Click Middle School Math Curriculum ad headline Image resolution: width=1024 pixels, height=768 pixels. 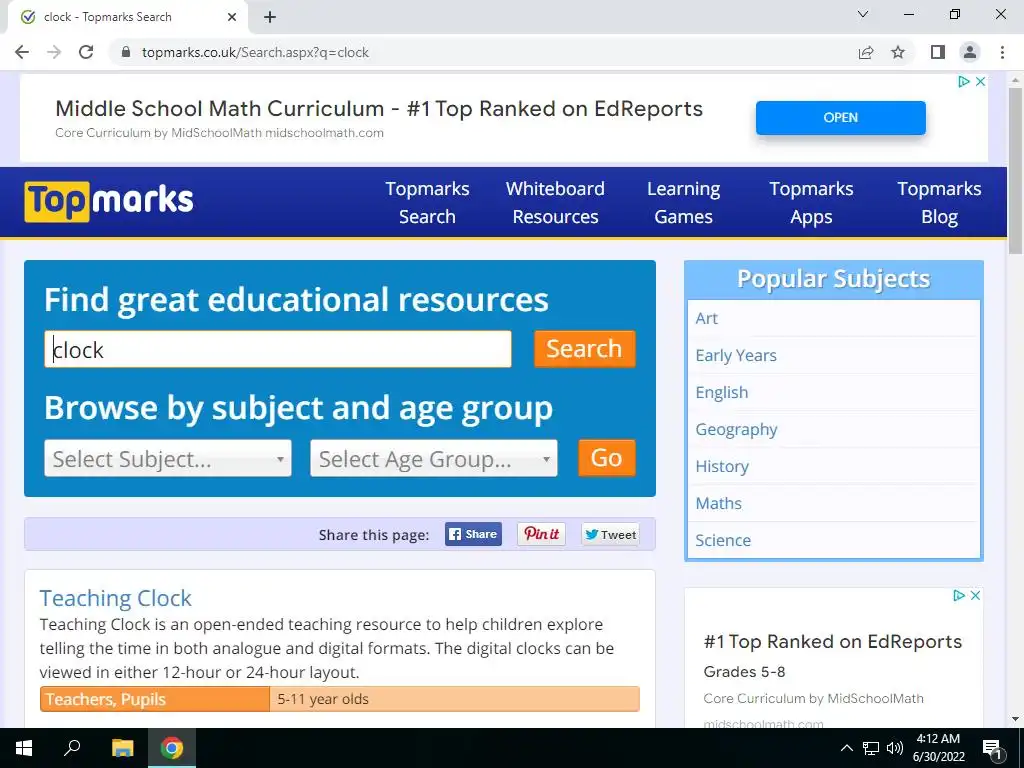pyautogui.click(x=379, y=108)
